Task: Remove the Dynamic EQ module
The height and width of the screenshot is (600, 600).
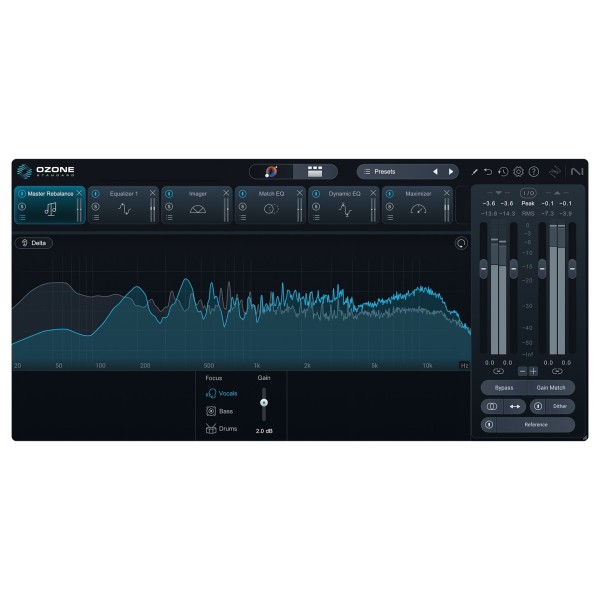Action: click(373, 193)
